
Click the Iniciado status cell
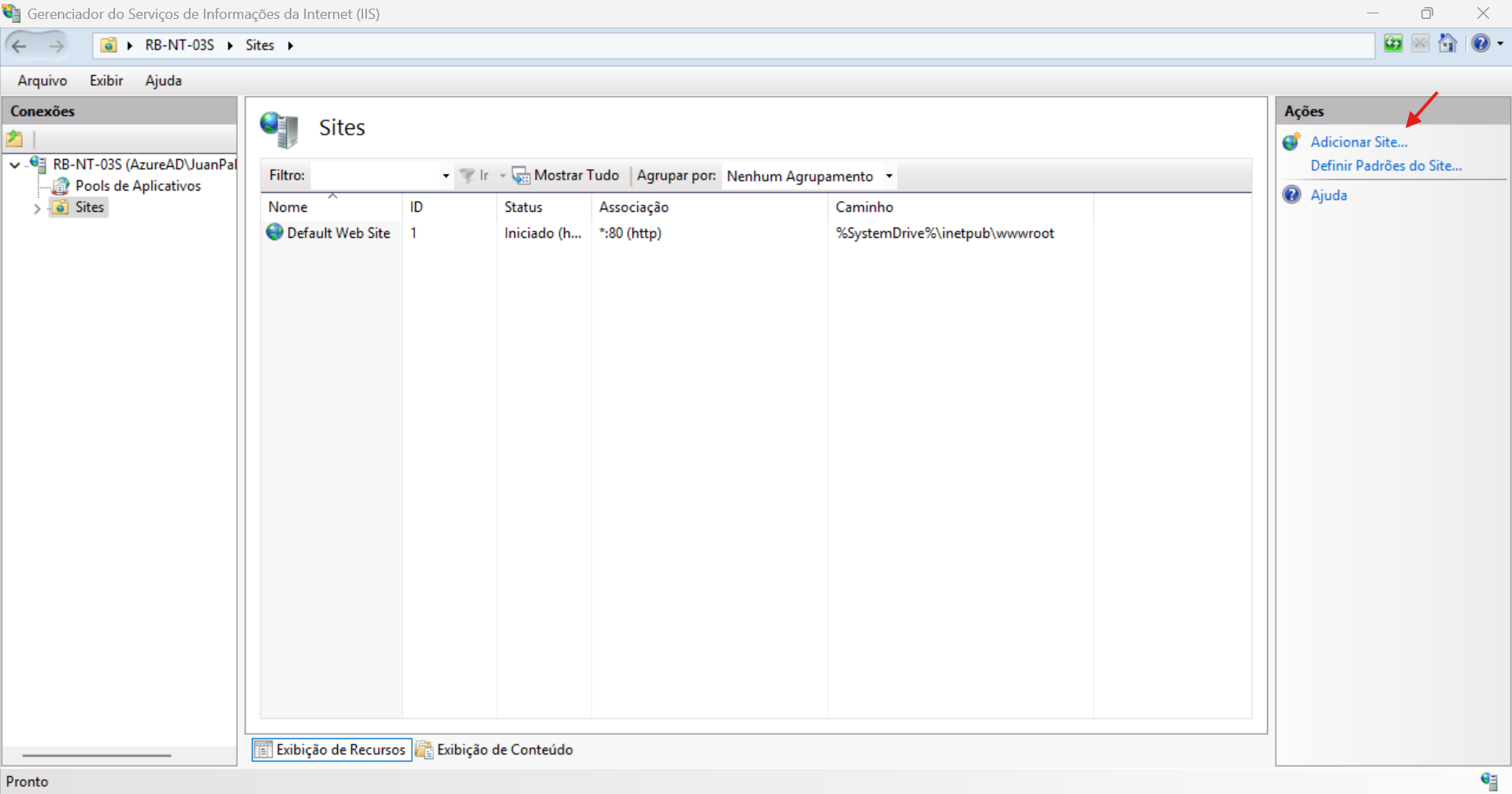(x=543, y=233)
